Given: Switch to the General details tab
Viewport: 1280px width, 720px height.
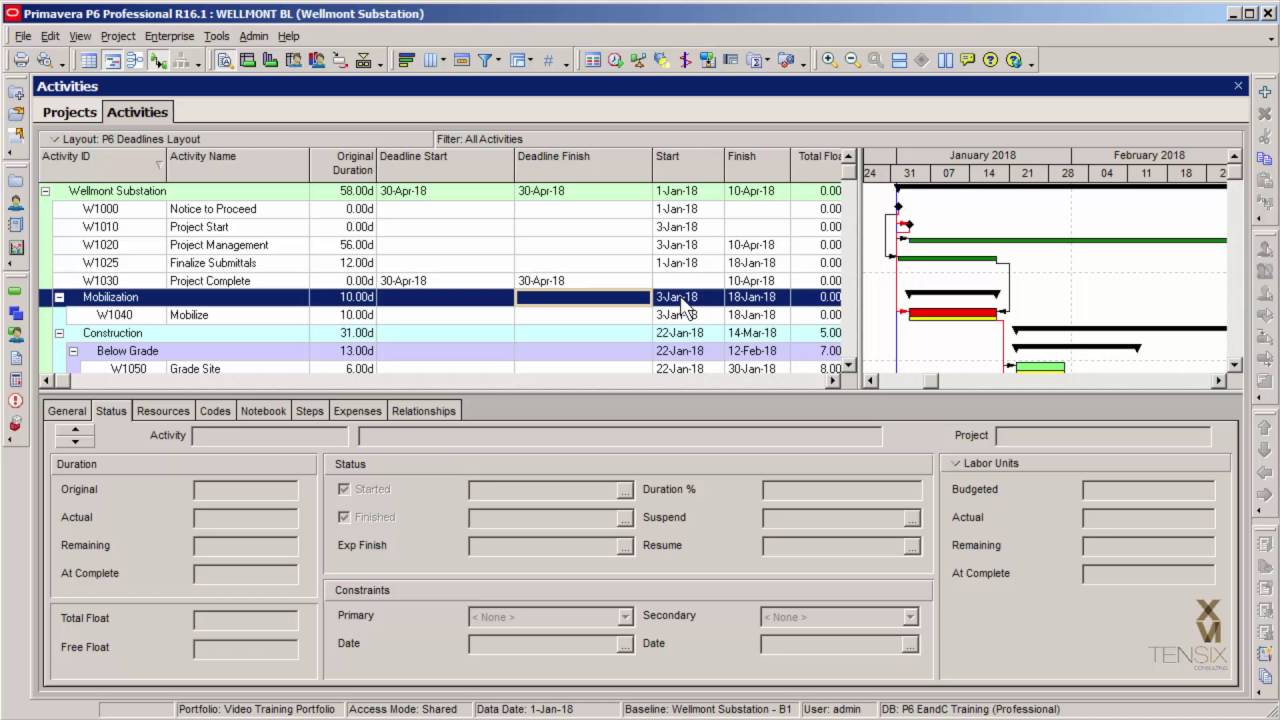Looking at the screenshot, I should click(x=67, y=411).
